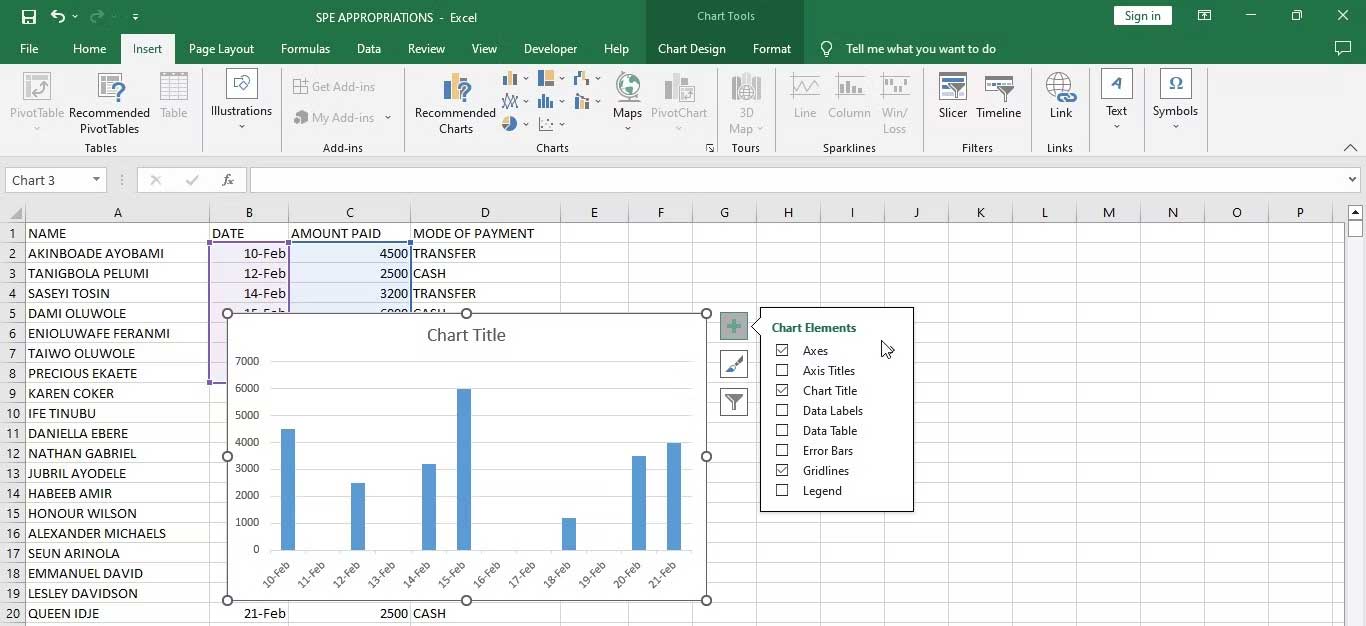Switch to the Chart Design tab
Screen dimensions: 1366x626
(x=691, y=48)
